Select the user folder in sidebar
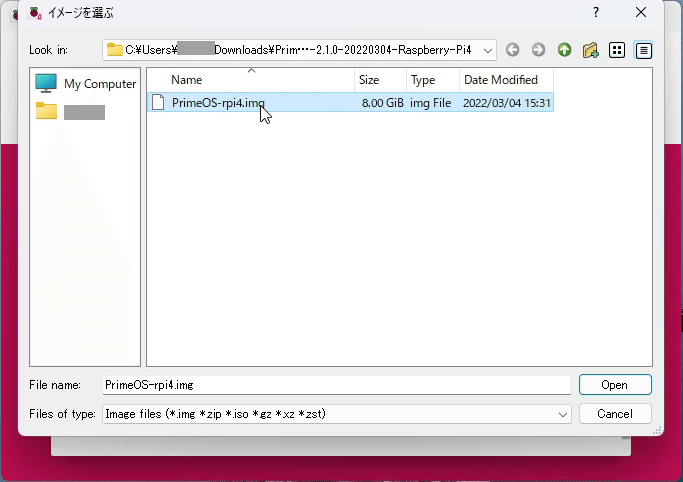Viewport: 683px width, 482px height. [x=70, y=112]
